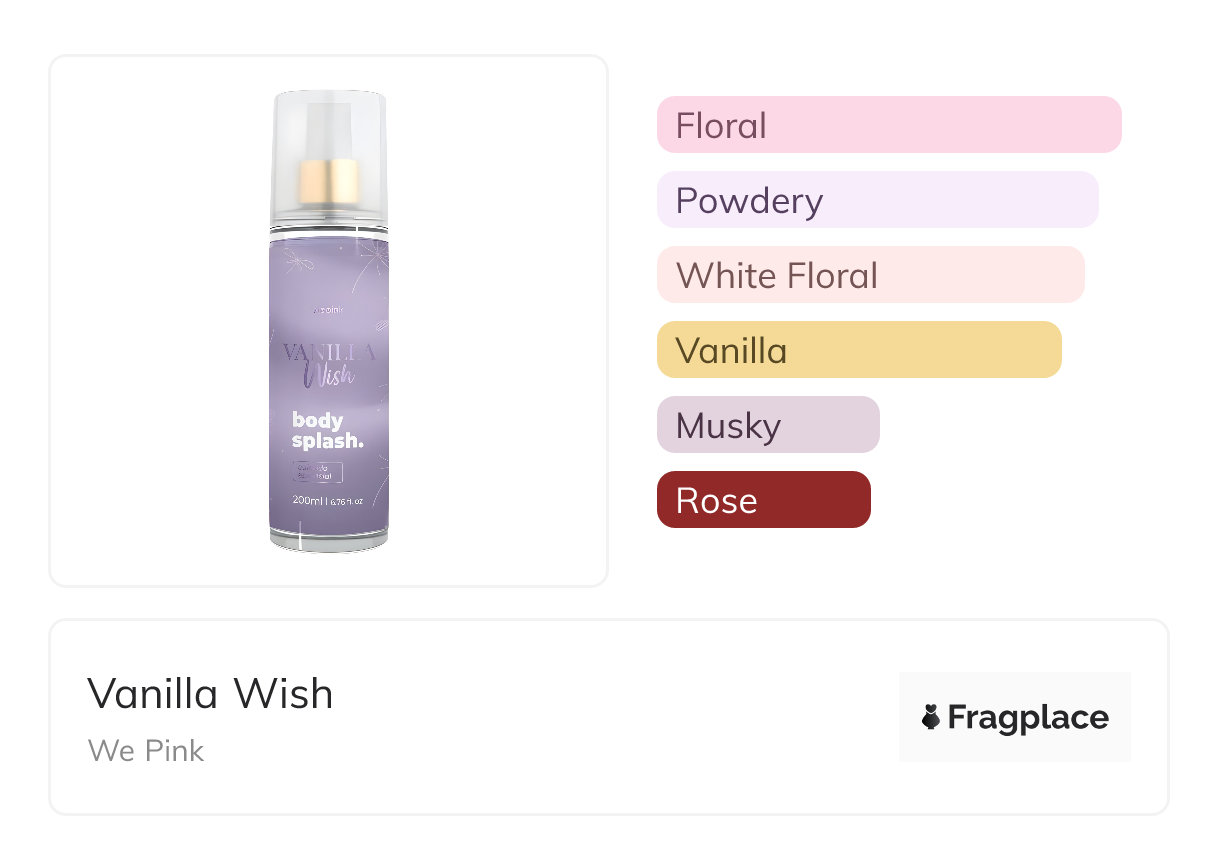Click the small wepink logo on bottle
The width and height of the screenshot is (1218, 864).
(x=329, y=309)
